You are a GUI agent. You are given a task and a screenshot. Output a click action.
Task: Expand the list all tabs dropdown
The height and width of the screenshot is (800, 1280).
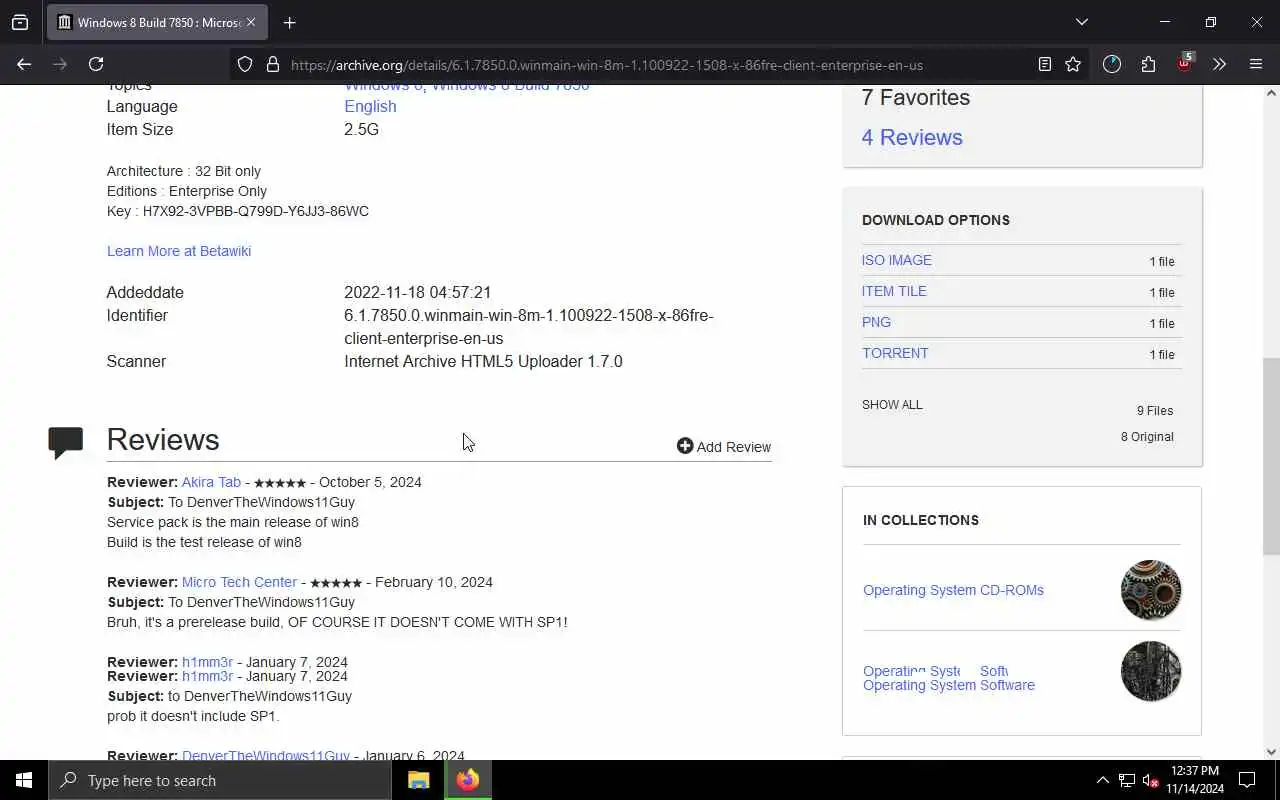click(x=1081, y=22)
